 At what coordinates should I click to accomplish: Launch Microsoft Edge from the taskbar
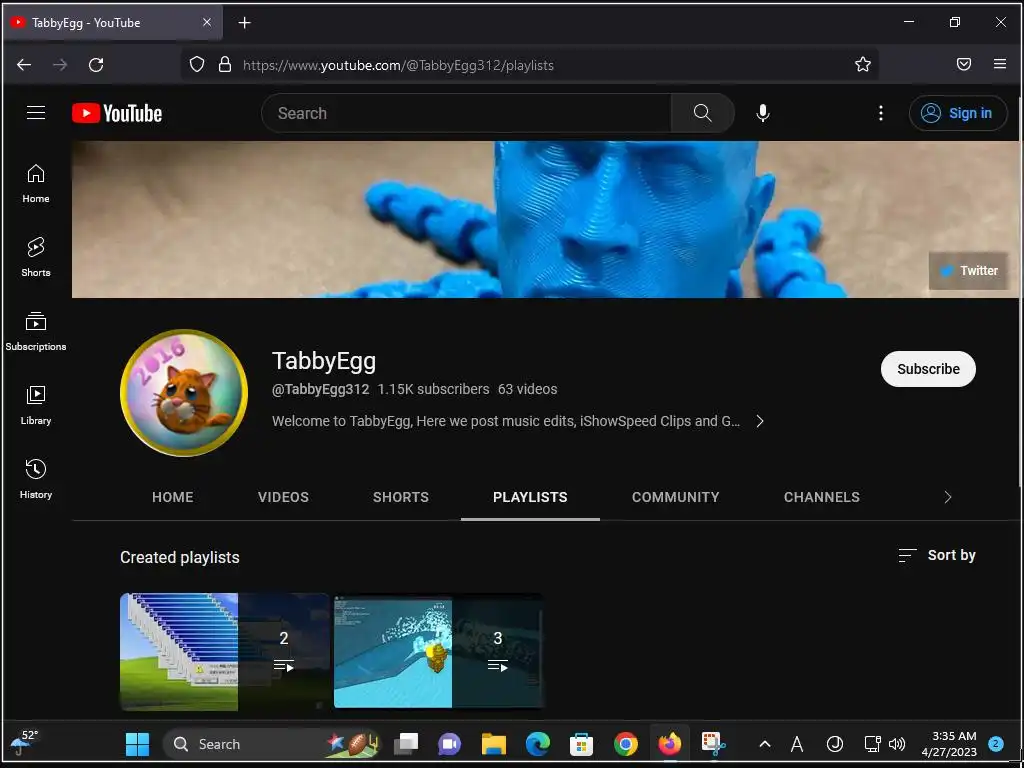pos(537,744)
